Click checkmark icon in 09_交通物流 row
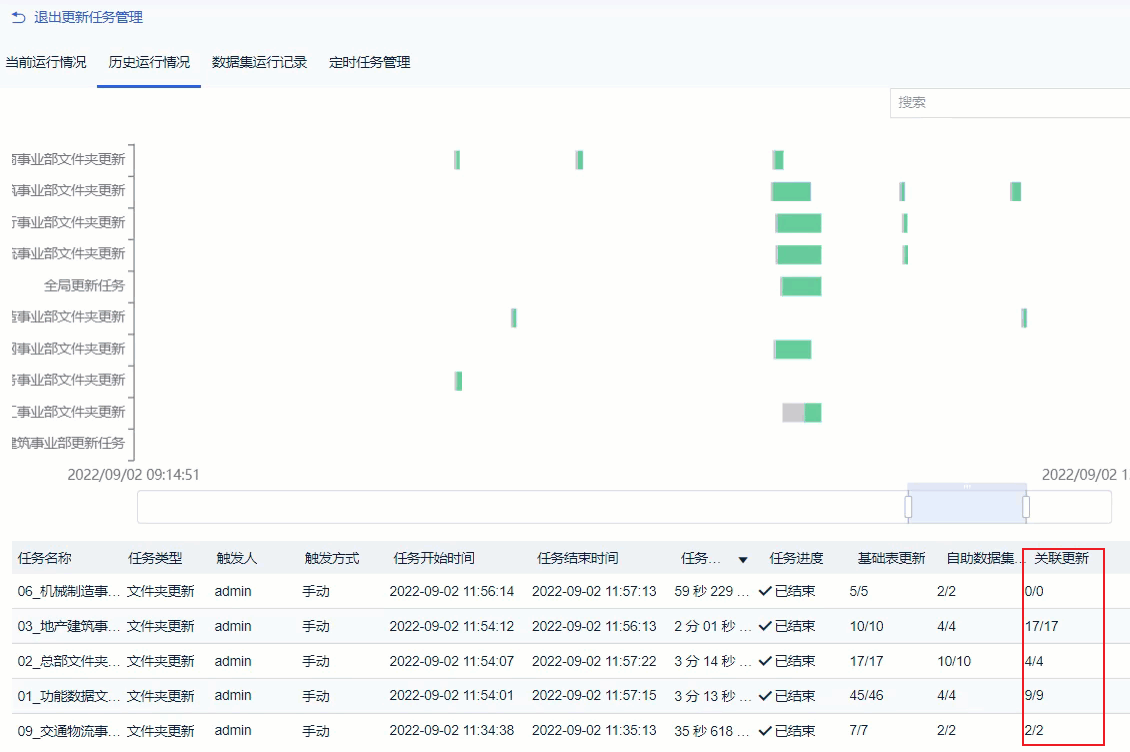Screen dimensions: 1130x752 click(x=765, y=730)
